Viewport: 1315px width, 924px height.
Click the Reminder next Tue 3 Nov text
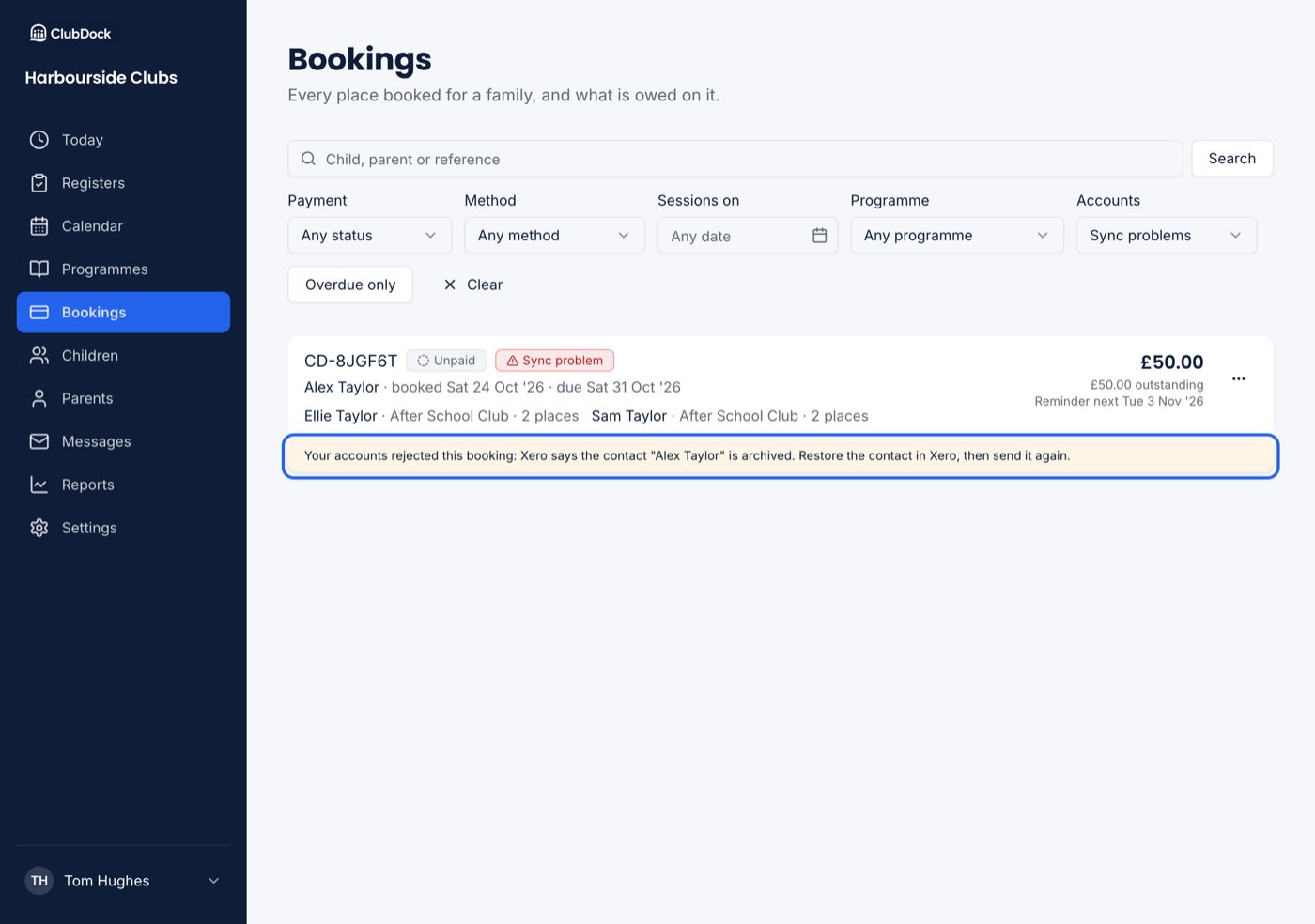tap(1119, 401)
